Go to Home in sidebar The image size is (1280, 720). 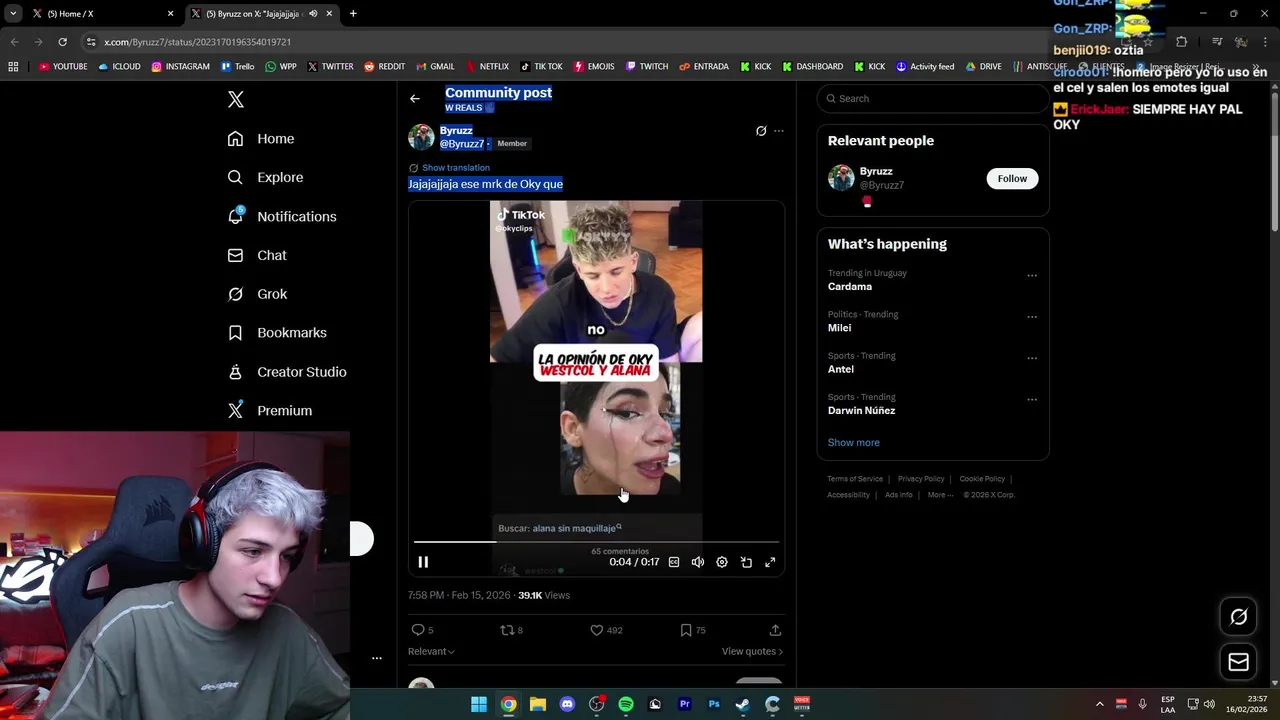(x=261, y=139)
